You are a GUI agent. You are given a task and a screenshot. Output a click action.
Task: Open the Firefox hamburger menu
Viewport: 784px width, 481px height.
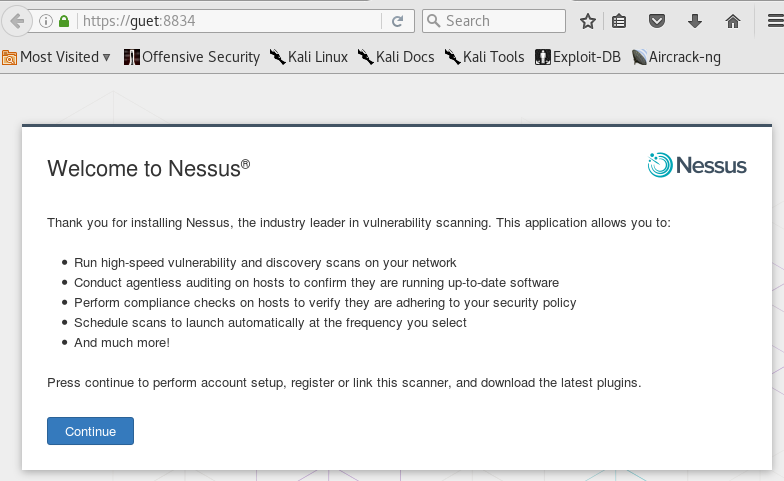tap(776, 21)
